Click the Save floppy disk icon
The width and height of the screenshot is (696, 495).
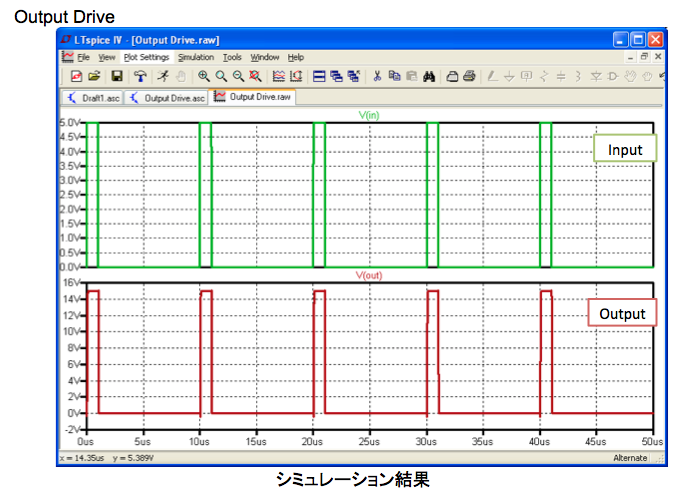(x=117, y=76)
